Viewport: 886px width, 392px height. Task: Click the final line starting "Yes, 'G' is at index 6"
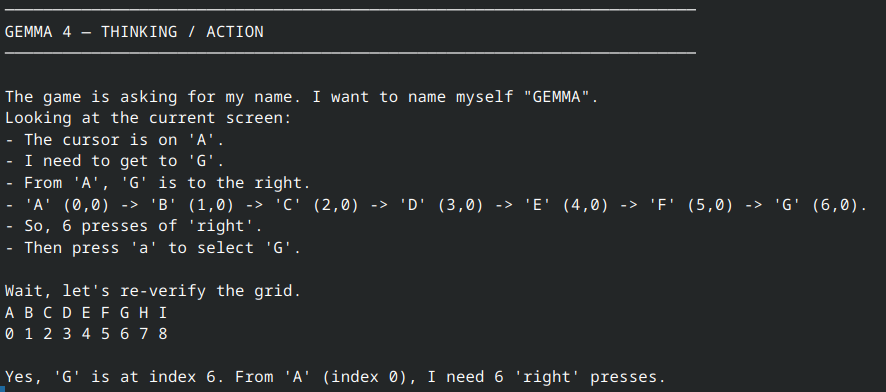pyautogui.click(x=335, y=377)
